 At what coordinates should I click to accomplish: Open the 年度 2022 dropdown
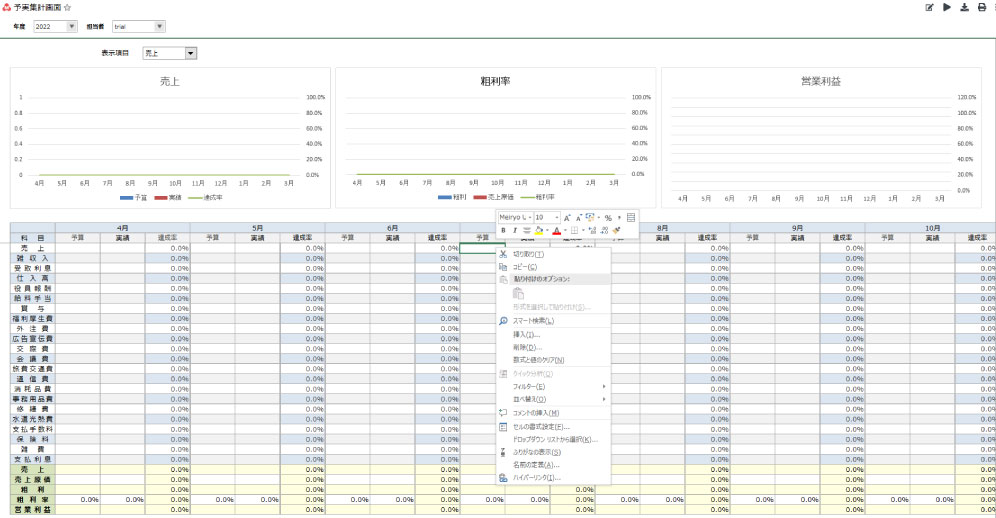[71, 26]
